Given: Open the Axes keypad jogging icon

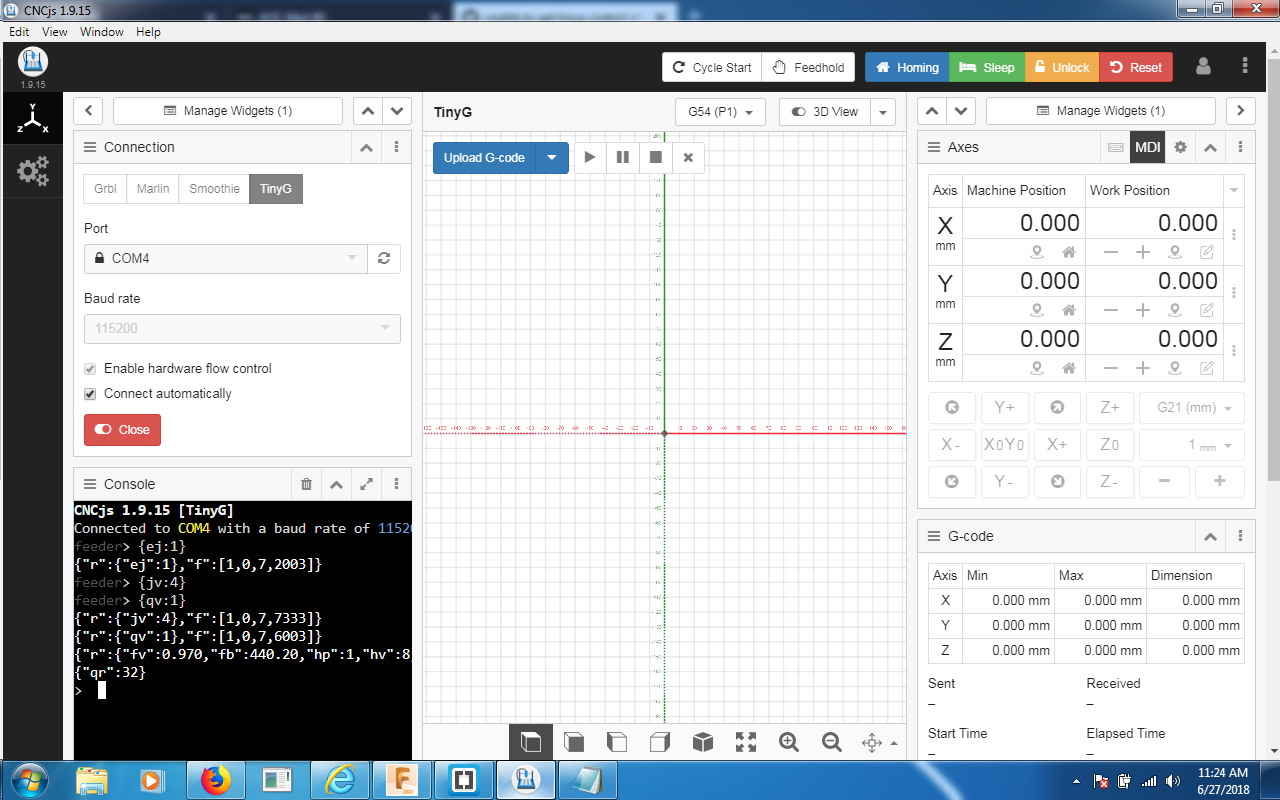Looking at the screenshot, I should click(x=1116, y=147).
